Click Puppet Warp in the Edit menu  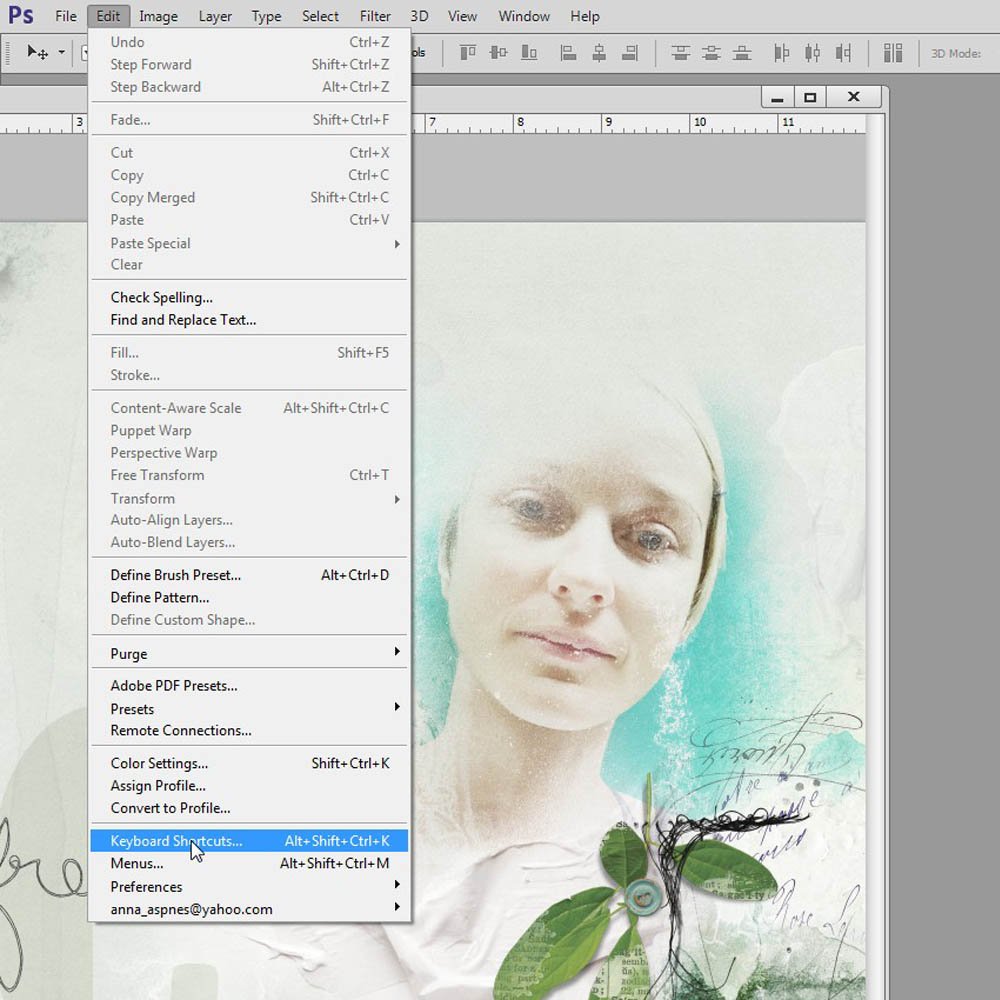coord(249,430)
